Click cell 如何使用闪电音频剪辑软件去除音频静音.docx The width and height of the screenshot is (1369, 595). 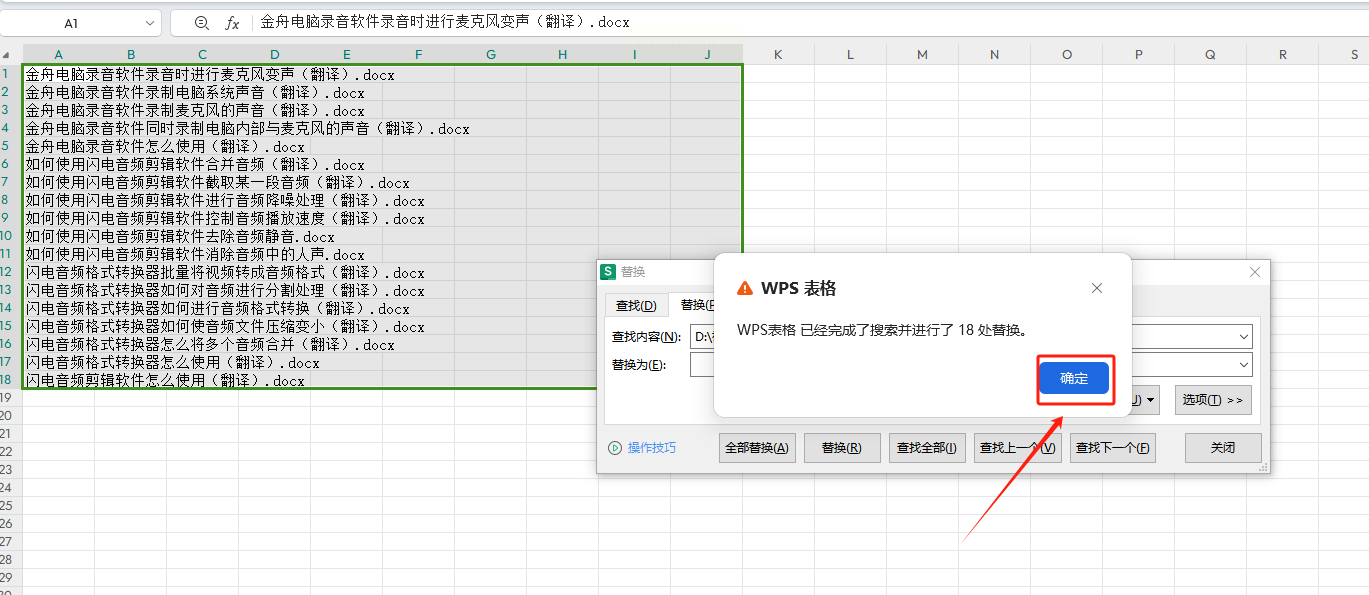[180, 236]
